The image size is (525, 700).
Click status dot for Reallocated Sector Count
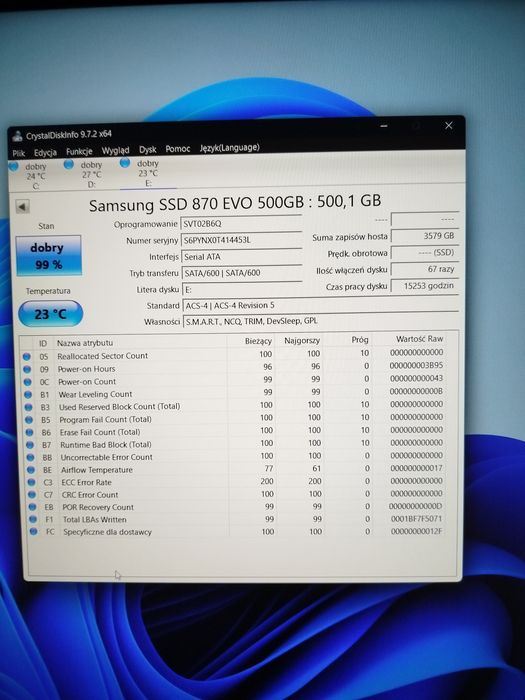(x=27, y=356)
